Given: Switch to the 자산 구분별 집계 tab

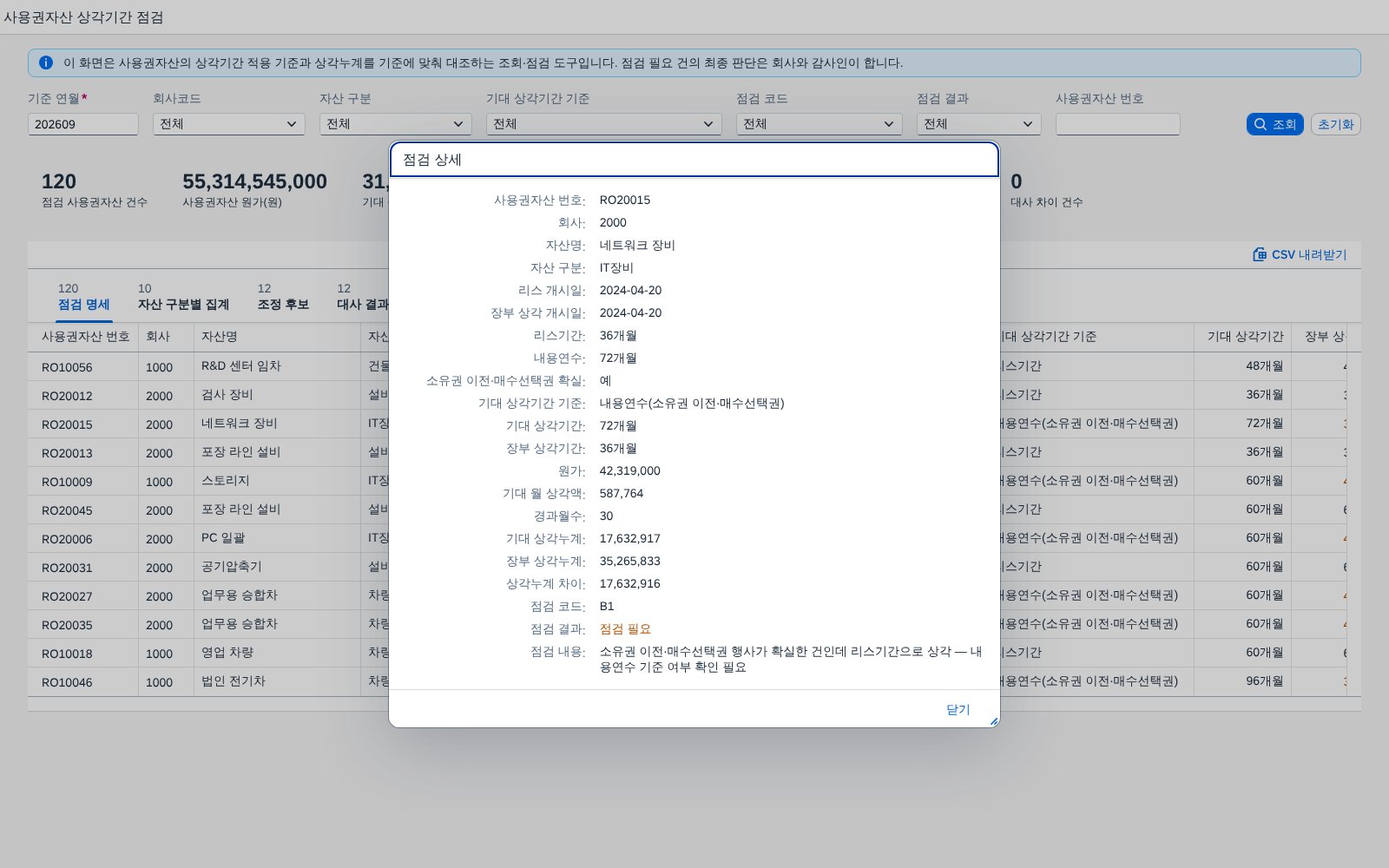Looking at the screenshot, I should tap(183, 297).
